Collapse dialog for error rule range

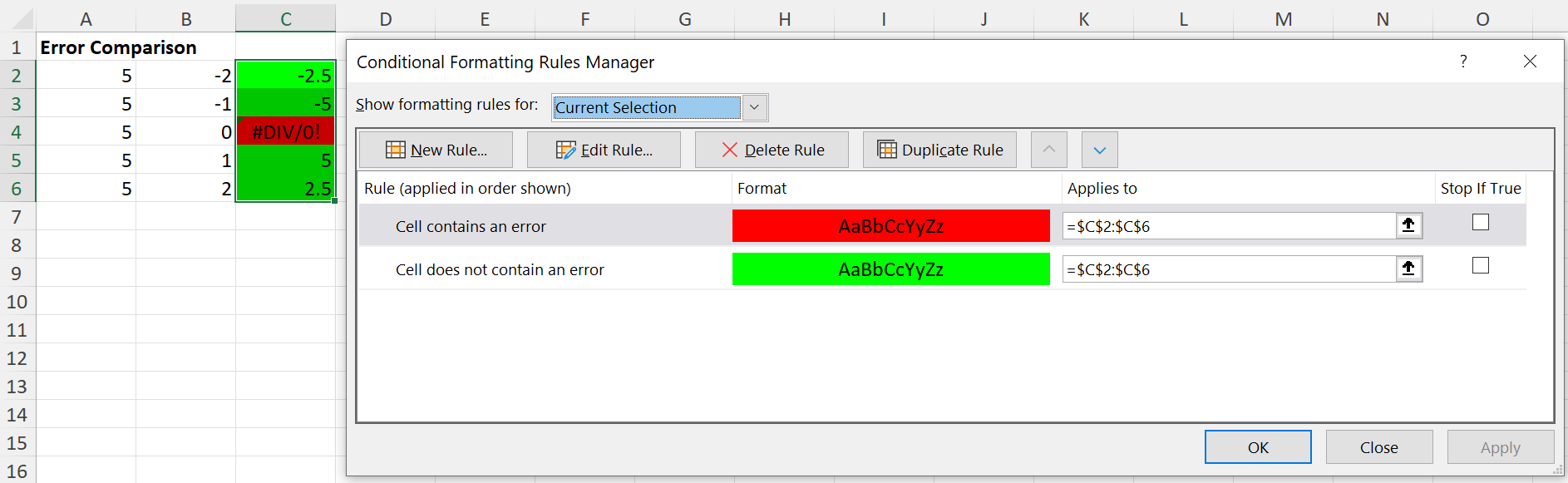click(x=1408, y=225)
